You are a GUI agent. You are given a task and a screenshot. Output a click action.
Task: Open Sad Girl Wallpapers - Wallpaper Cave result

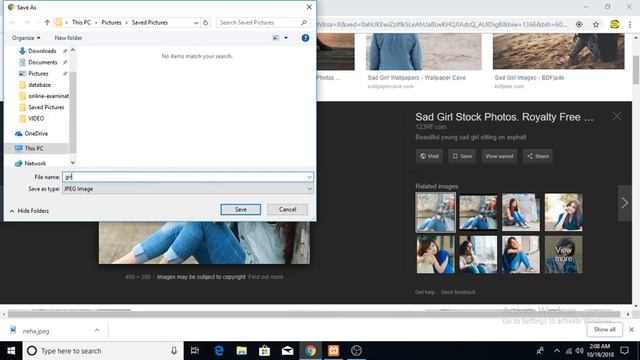(x=416, y=78)
